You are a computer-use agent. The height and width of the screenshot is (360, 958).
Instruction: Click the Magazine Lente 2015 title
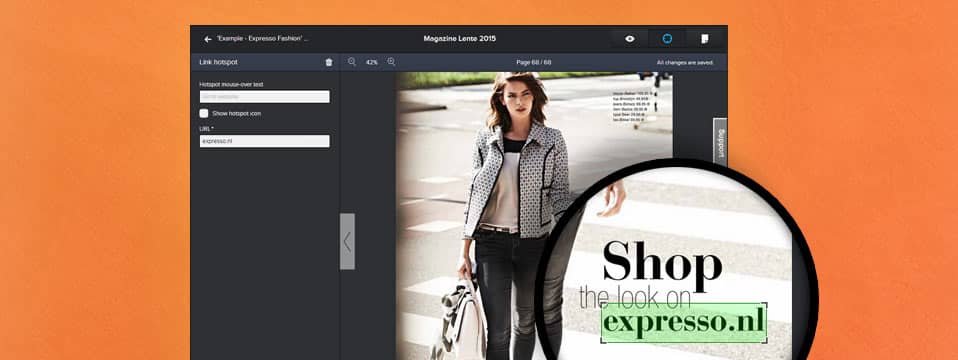click(x=459, y=39)
